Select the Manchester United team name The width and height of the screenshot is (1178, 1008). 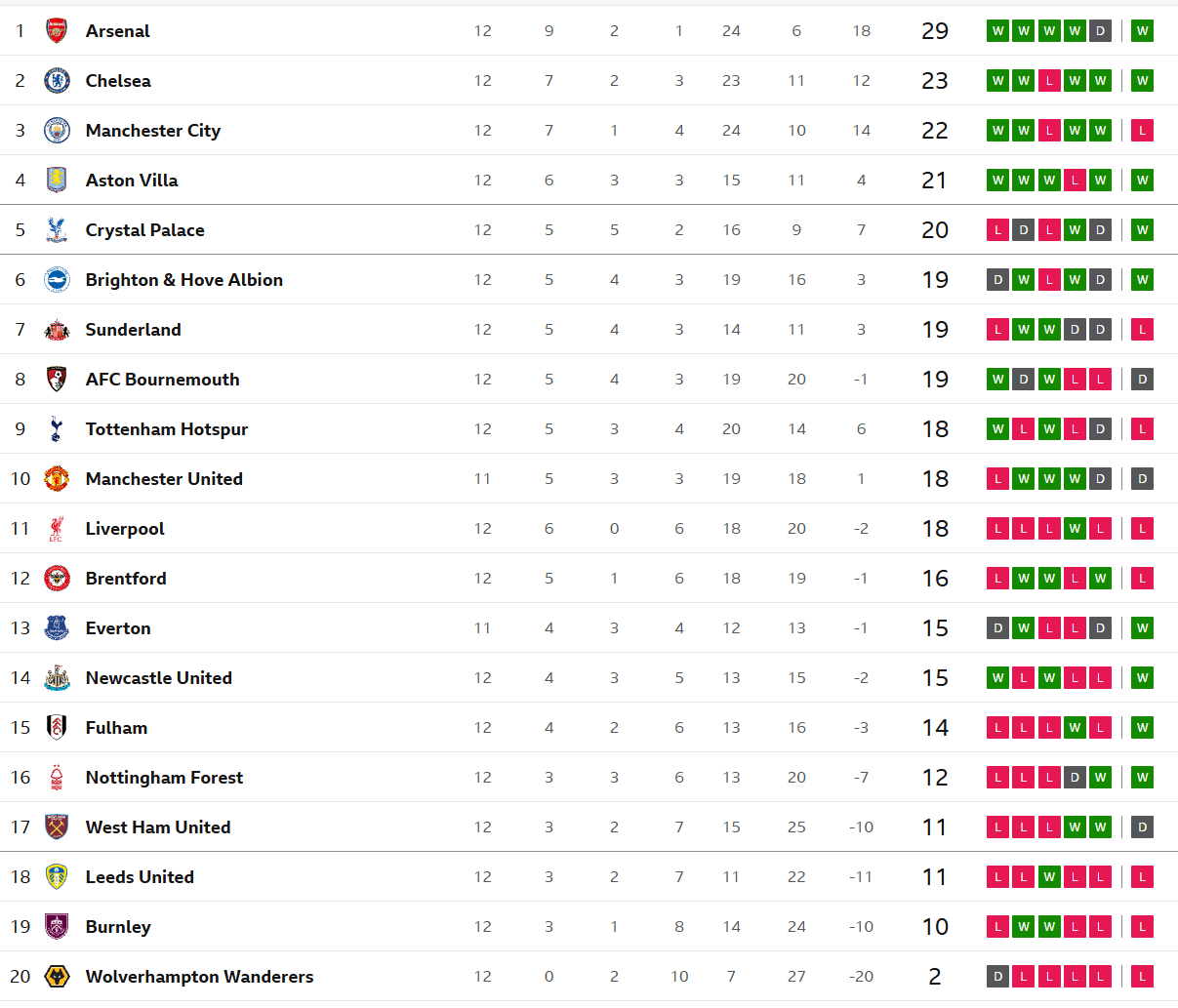(164, 479)
